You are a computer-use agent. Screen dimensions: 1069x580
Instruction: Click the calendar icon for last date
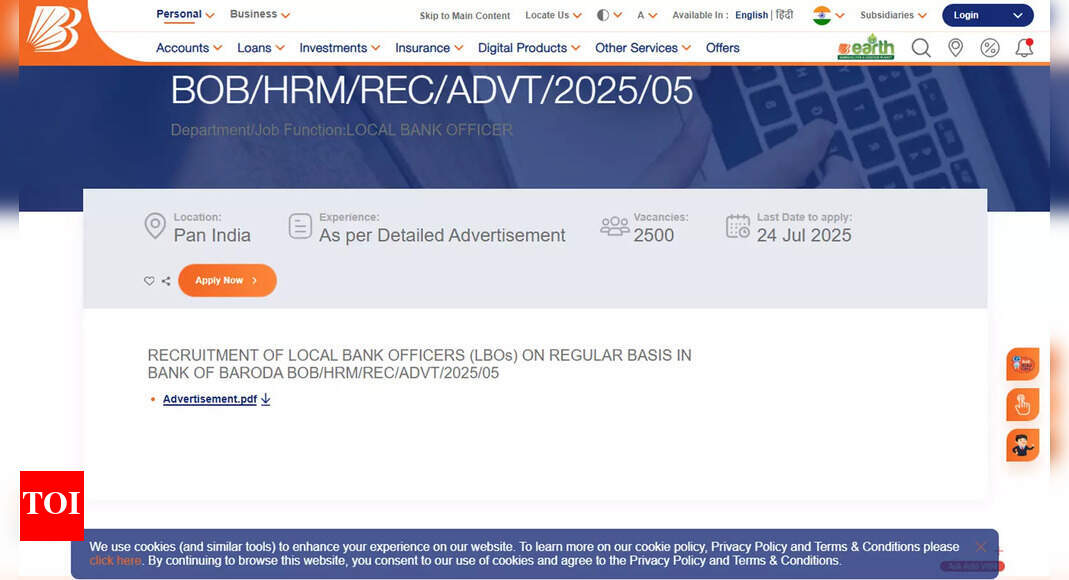coord(738,226)
